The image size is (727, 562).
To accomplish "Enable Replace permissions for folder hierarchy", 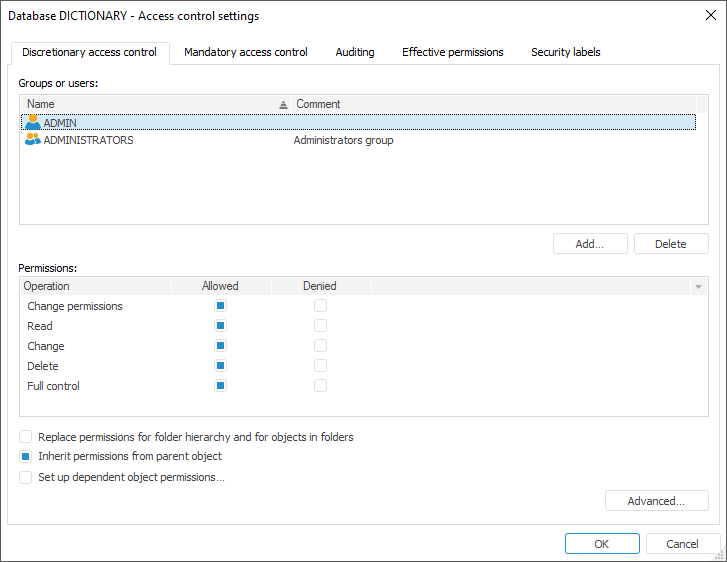I will (x=26, y=437).
